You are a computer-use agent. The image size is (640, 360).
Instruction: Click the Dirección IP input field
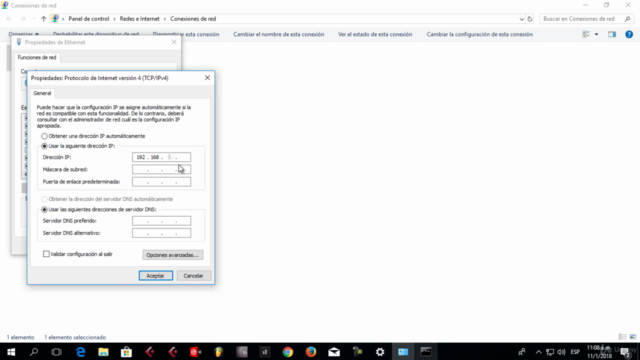pos(161,157)
